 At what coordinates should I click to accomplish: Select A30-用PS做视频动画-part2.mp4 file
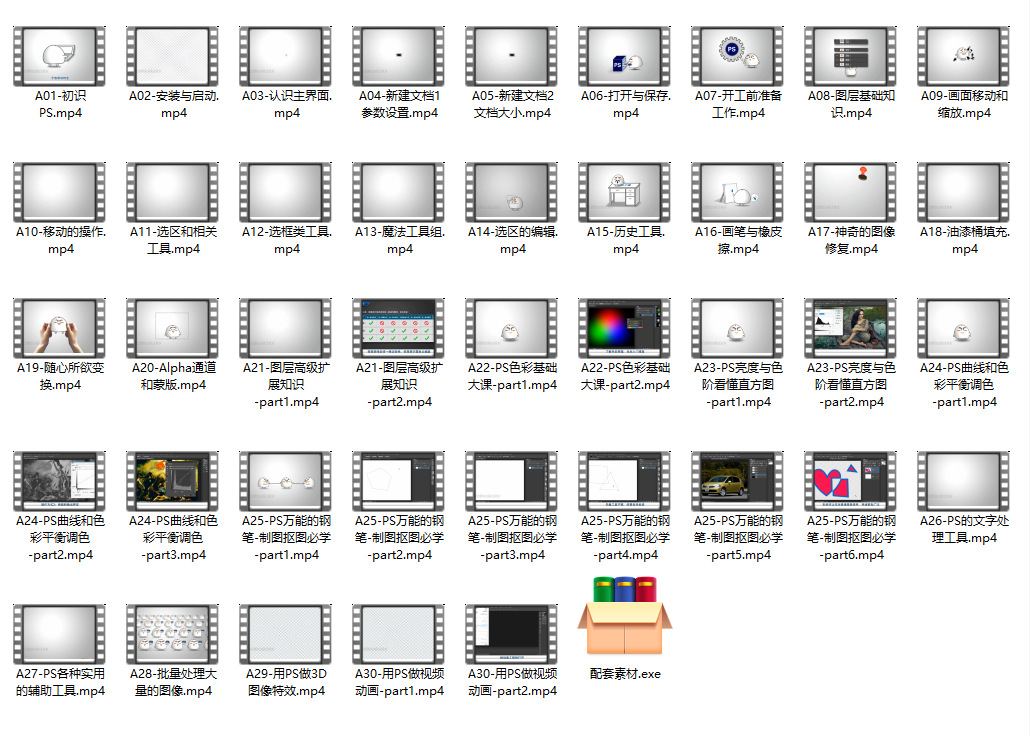click(x=512, y=634)
